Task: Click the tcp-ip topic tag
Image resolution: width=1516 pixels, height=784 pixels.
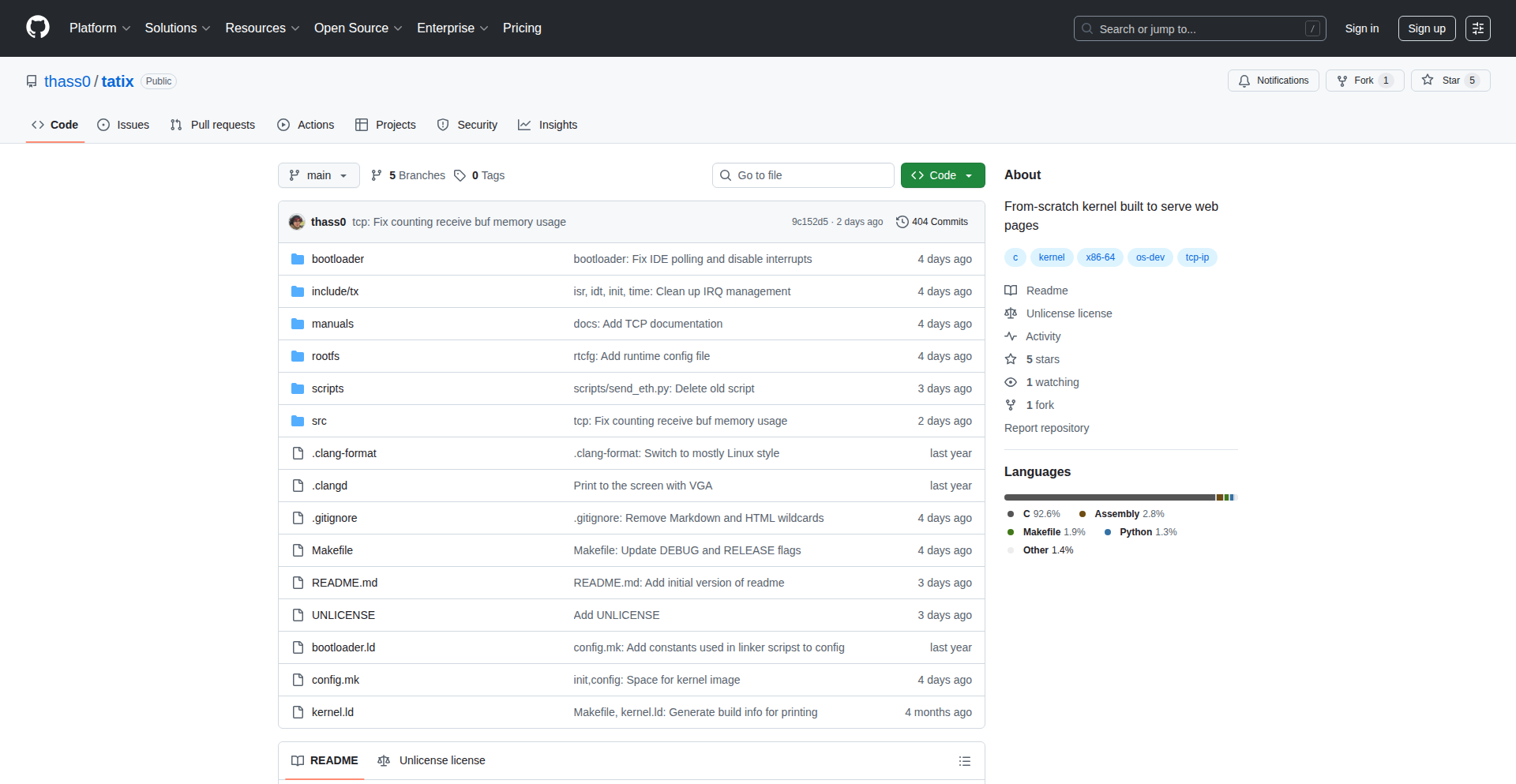Action: point(1197,257)
